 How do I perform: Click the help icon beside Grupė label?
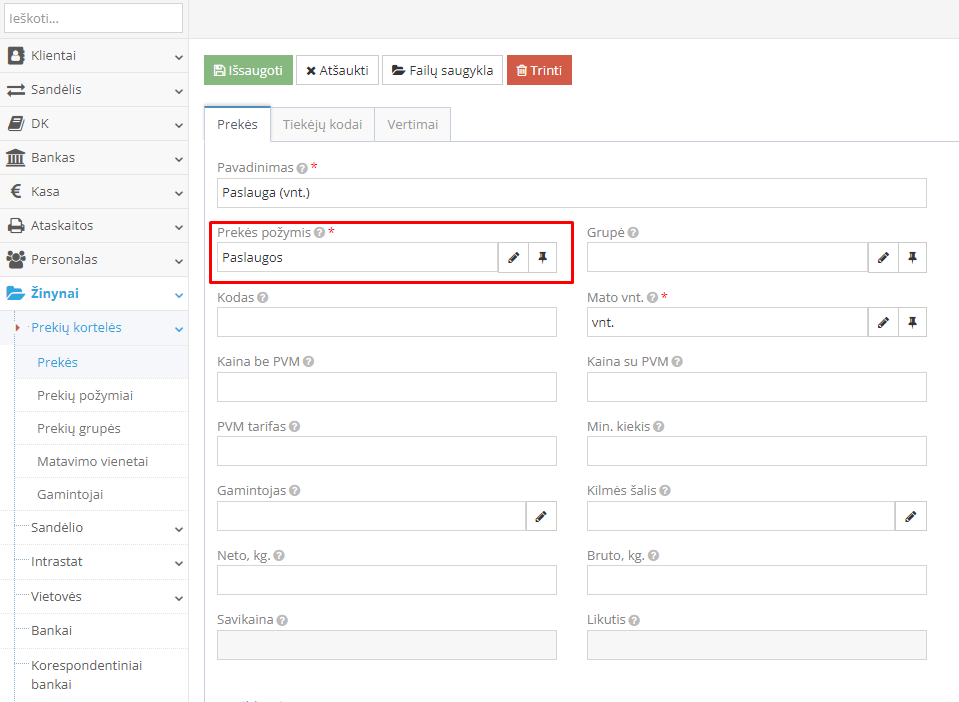coord(633,233)
